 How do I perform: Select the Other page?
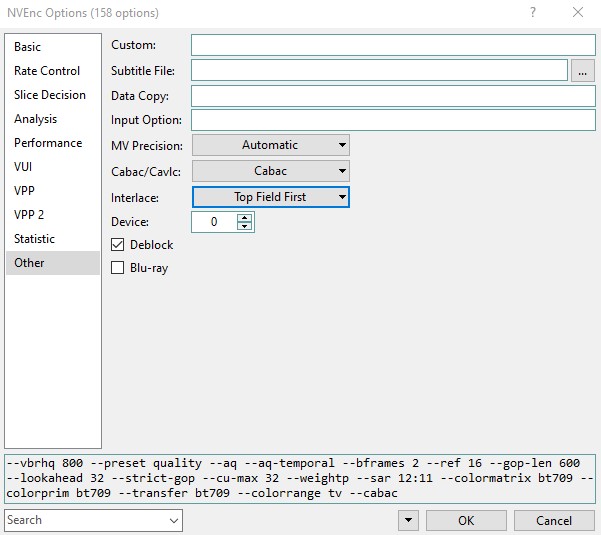tap(53, 263)
